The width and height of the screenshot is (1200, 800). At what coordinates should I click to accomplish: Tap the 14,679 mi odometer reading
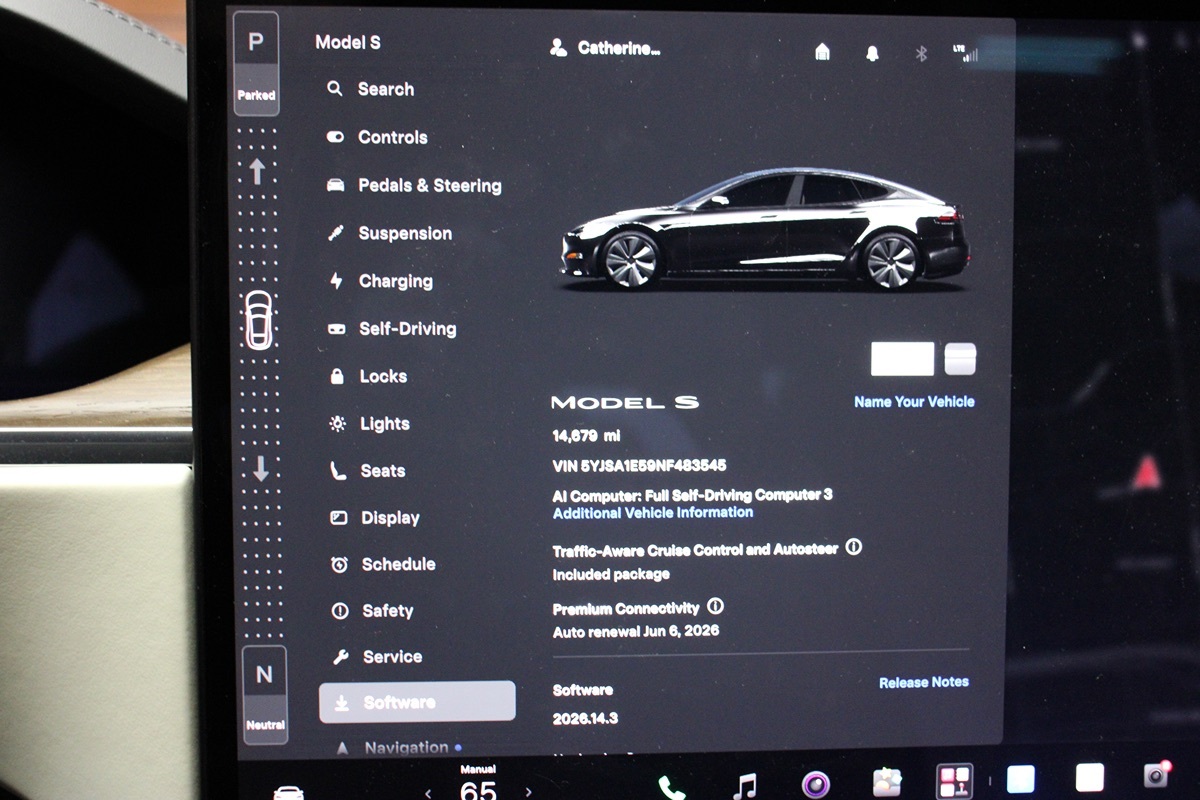tap(586, 436)
